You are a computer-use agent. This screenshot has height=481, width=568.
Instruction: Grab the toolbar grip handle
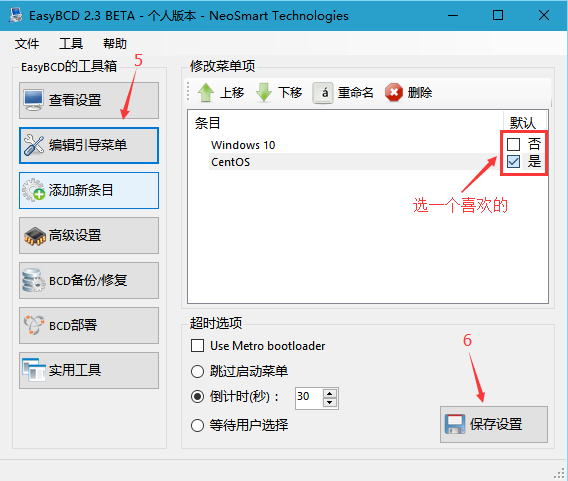tap(188, 91)
